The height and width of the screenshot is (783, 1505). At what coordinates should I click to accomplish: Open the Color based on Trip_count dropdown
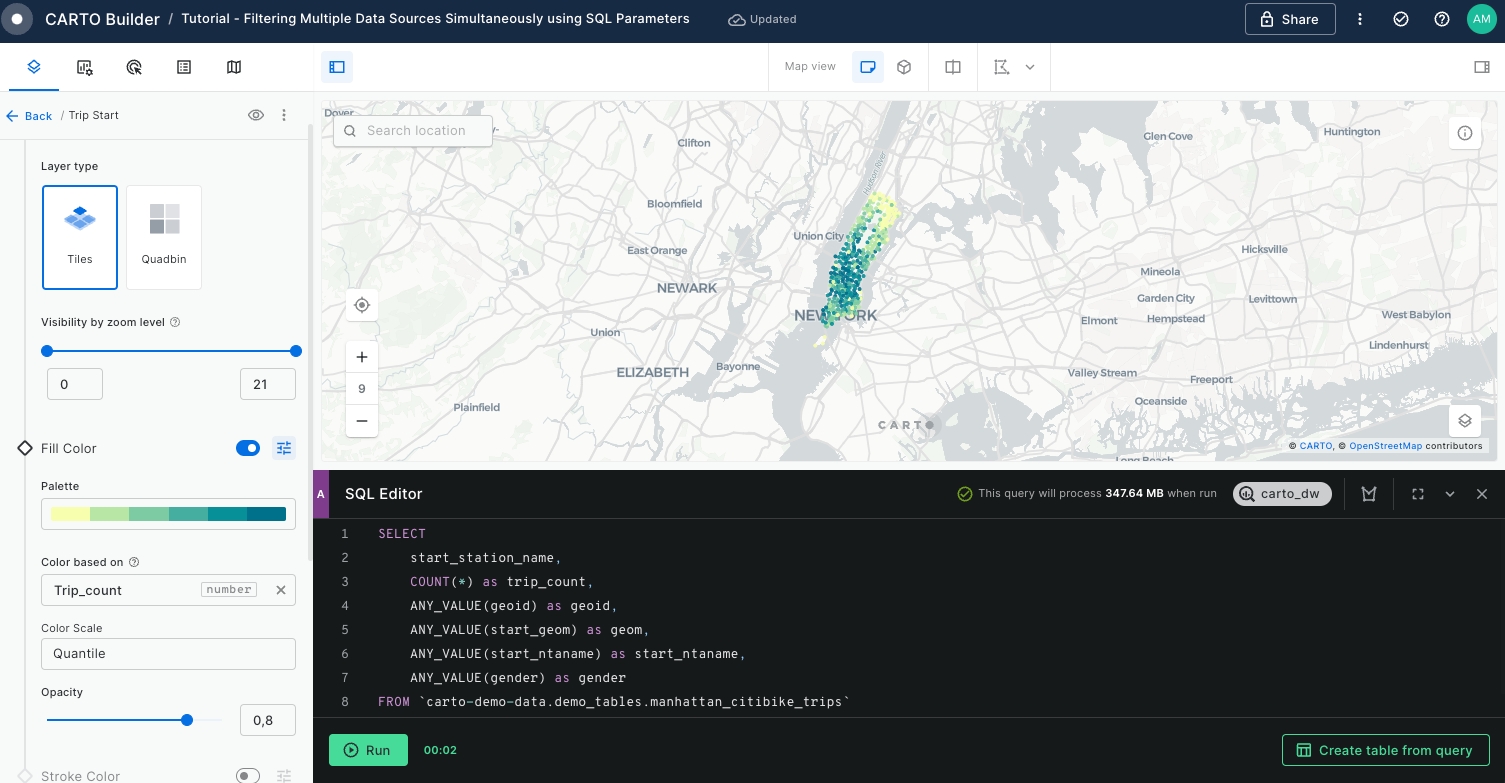(168, 590)
